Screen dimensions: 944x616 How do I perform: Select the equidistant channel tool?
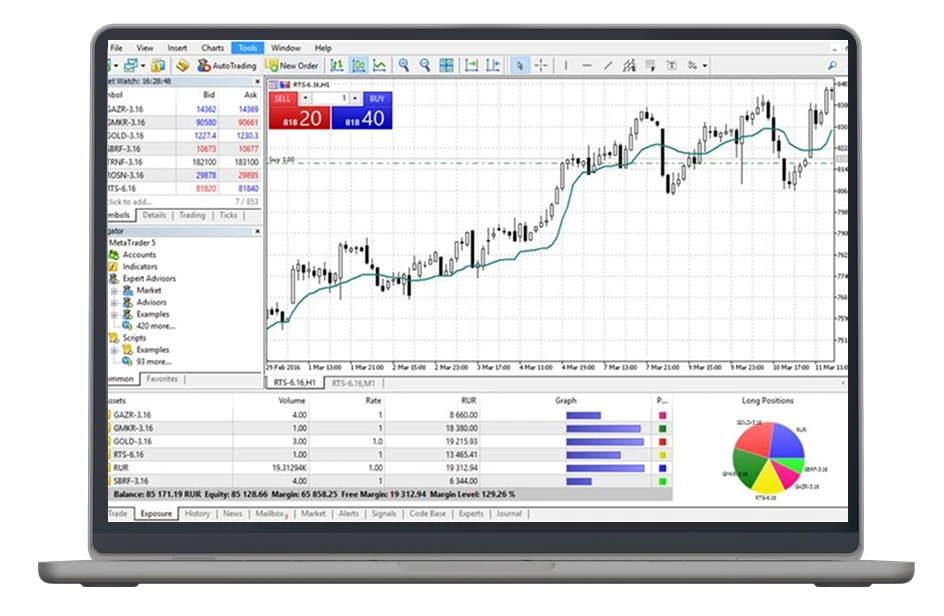(629, 65)
